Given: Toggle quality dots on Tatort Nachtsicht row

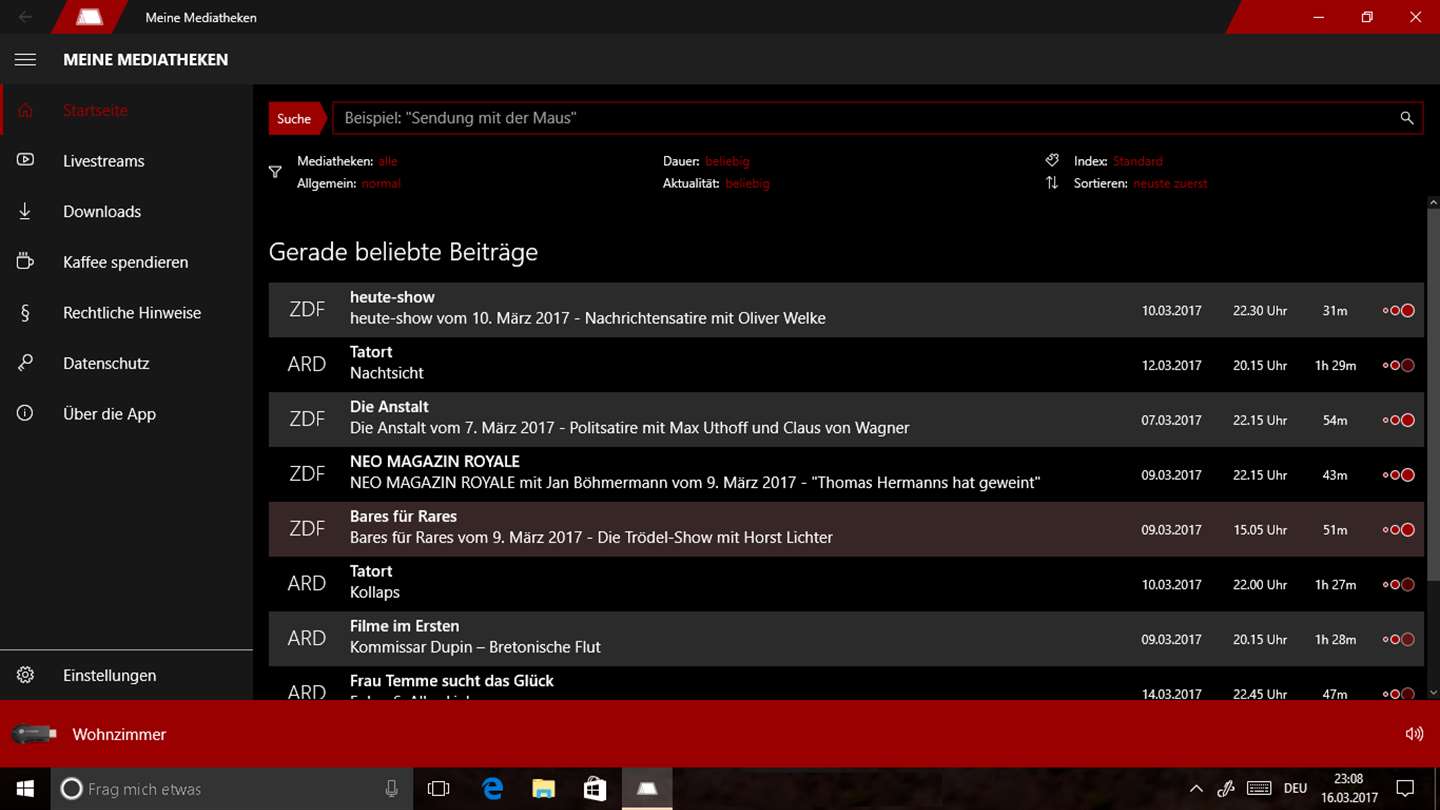Looking at the screenshot, I should pos(1399,365).
